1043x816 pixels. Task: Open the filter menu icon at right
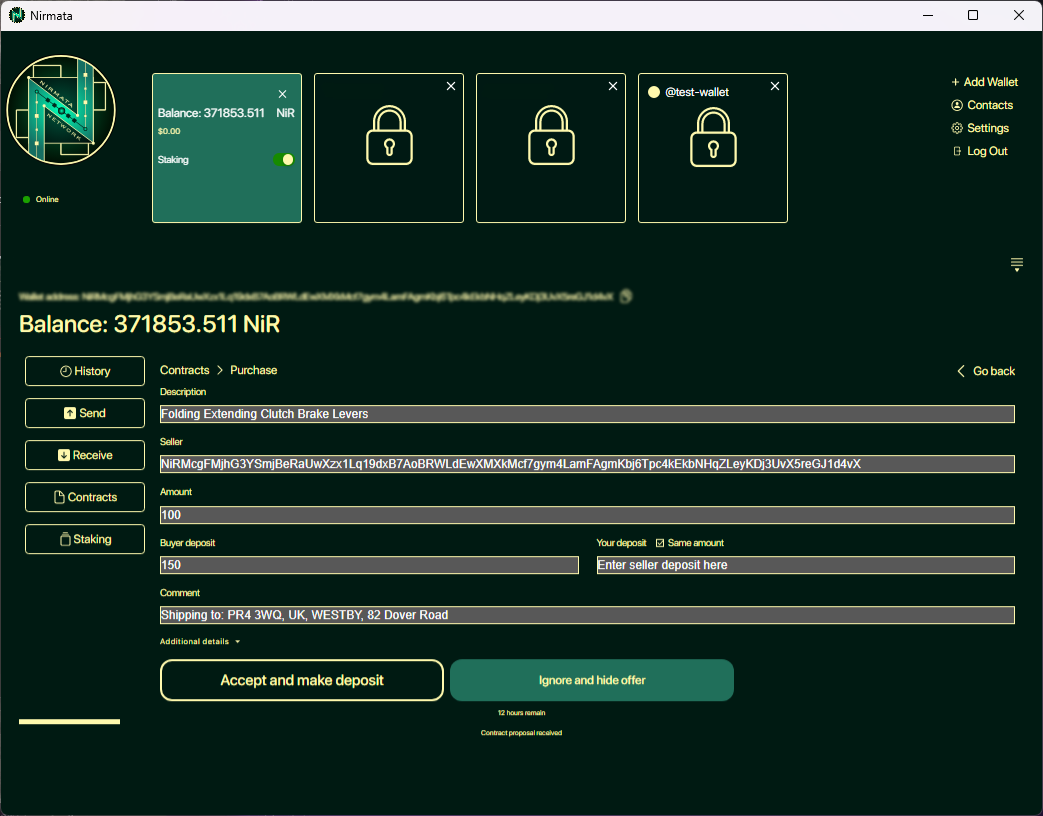[1016, 264]
